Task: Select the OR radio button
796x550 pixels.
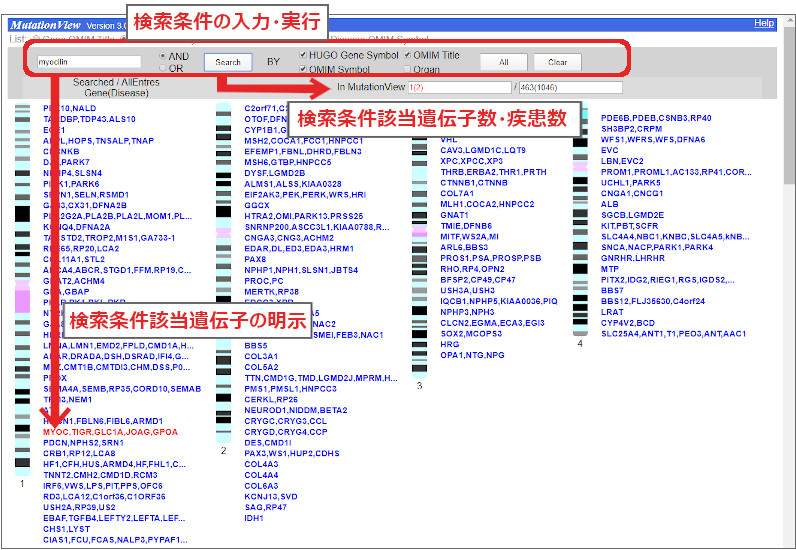Action: (x=164, y=68)
